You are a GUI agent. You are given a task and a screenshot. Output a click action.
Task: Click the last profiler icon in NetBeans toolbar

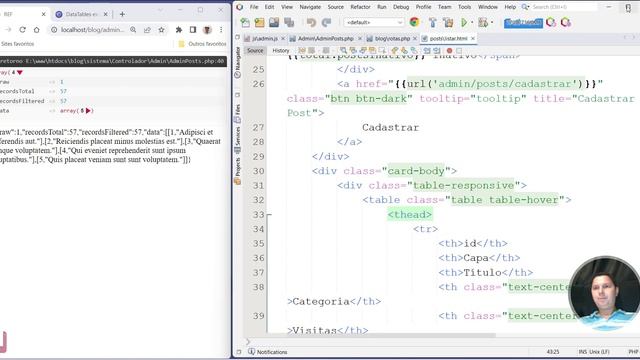[x=566, y=22]
